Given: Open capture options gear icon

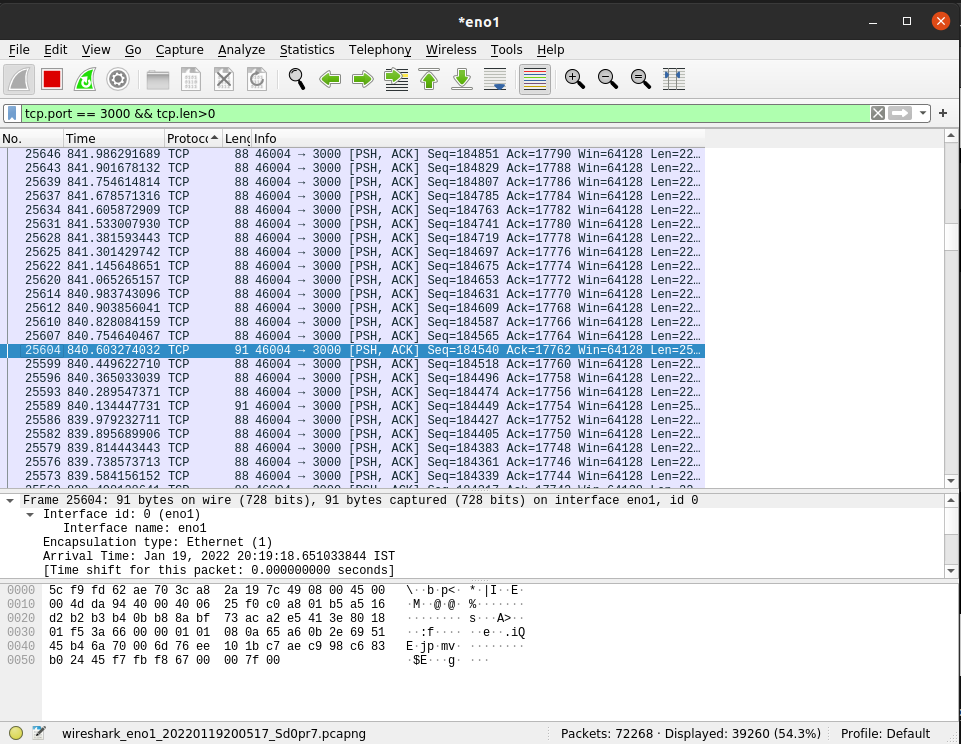Looking at the screenshot, I should [x=118, y=79].
